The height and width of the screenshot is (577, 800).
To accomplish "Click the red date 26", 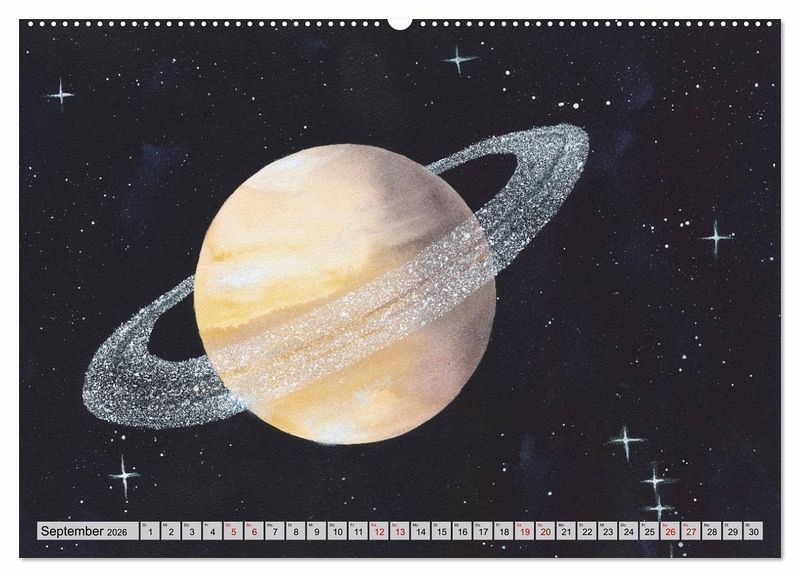I will (670, 532).
